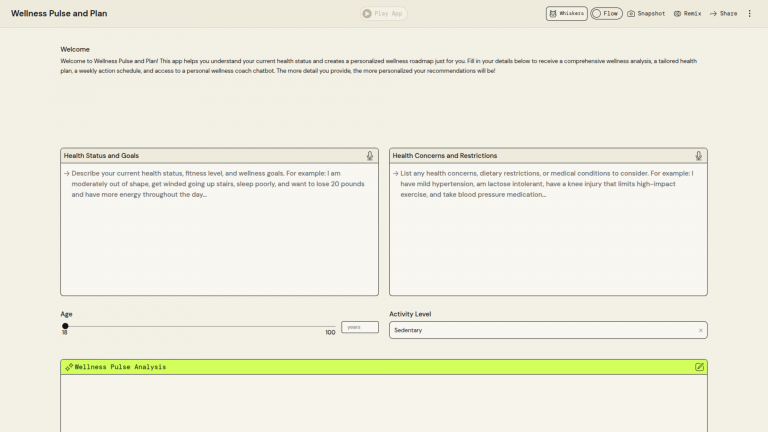Screen dimensions: 768x432
Task: Click the link icon beside Wellness Pulse Analysis title
Action: [x=69, y=367]
